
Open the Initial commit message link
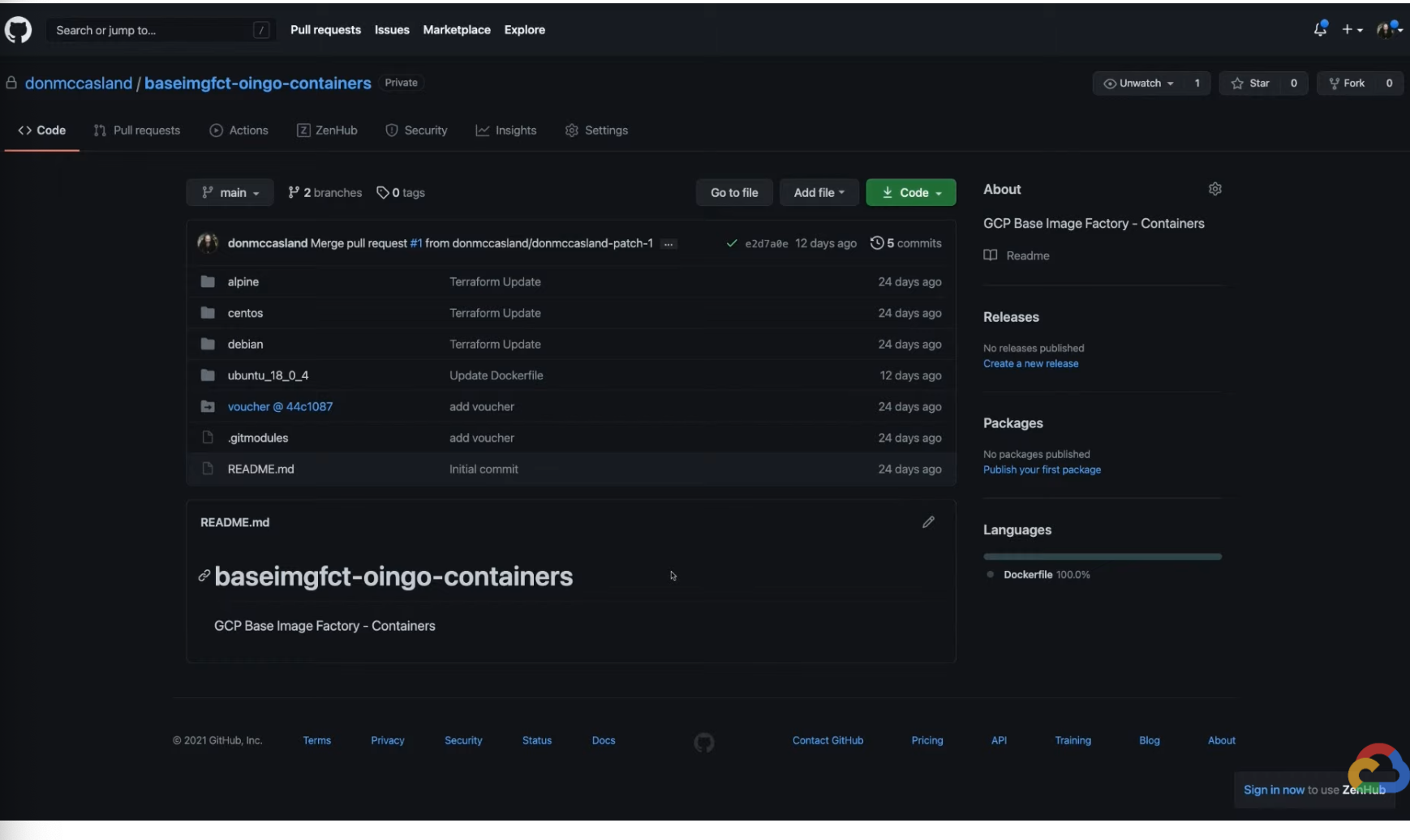tap(484, 469)
